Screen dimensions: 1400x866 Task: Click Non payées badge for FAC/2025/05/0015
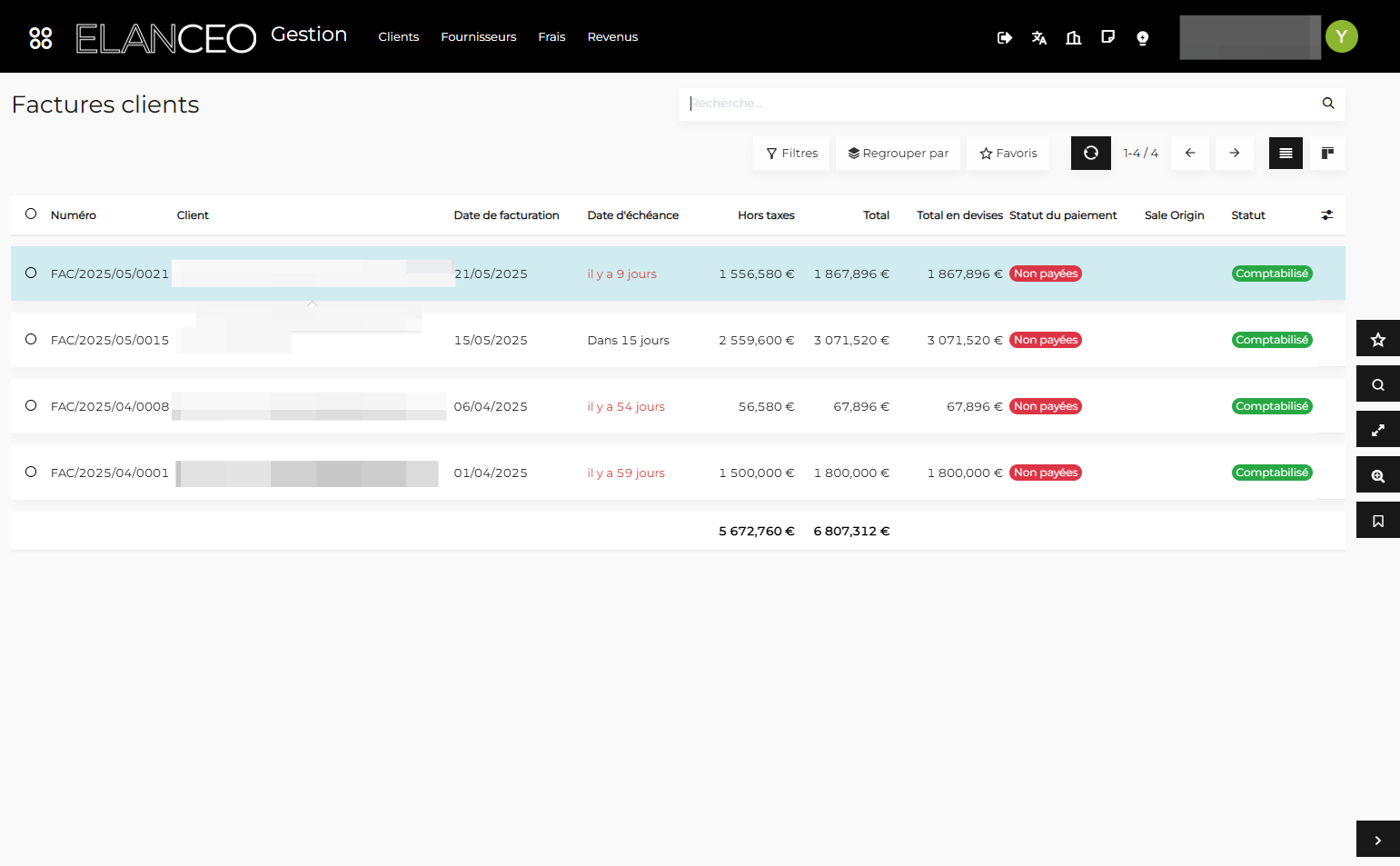1046,340
